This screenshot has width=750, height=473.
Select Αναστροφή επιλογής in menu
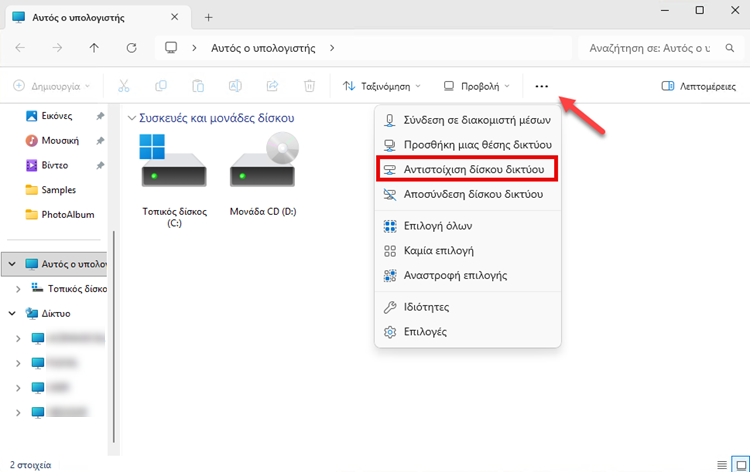pos(467,275)
